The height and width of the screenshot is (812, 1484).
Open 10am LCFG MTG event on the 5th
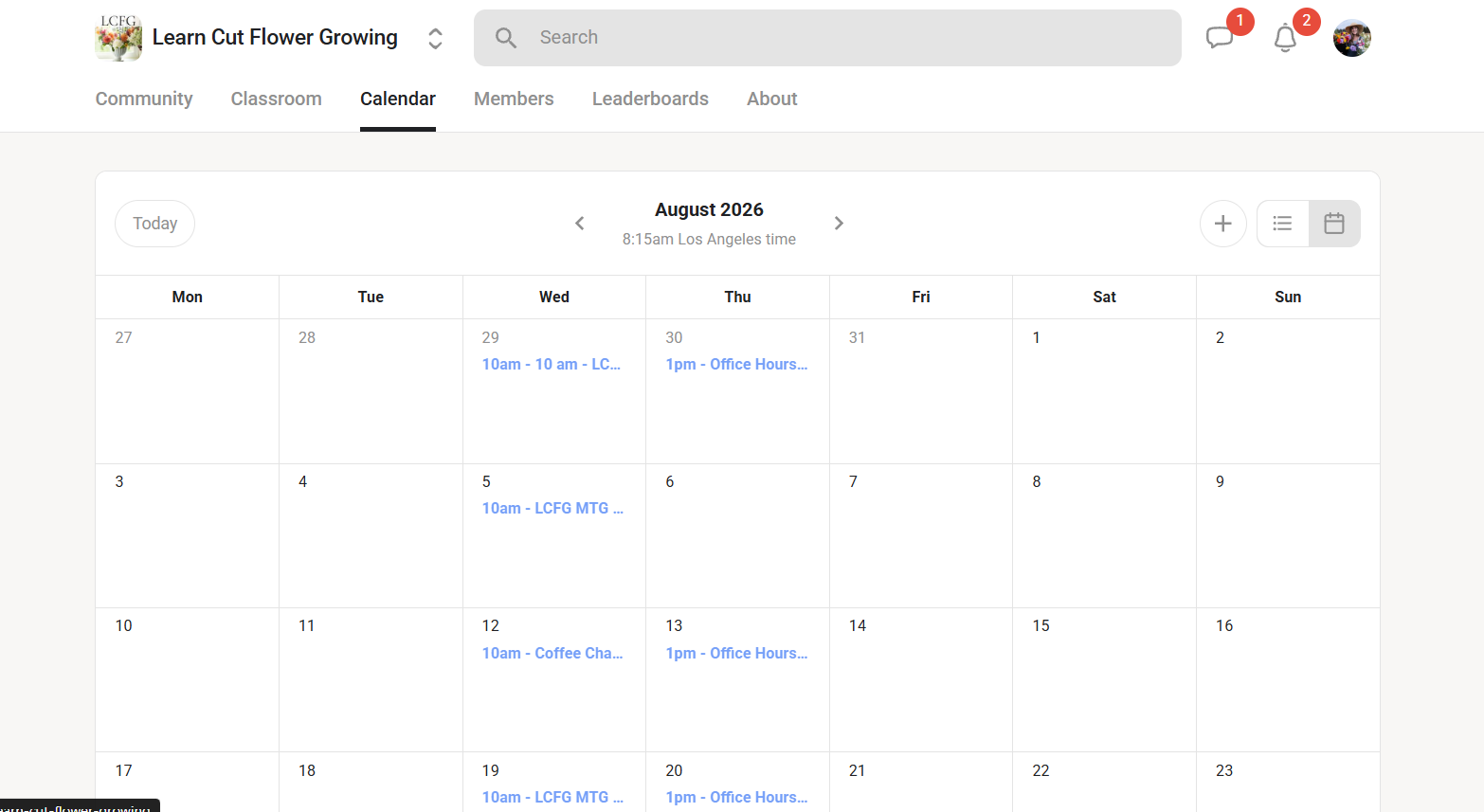552,509
